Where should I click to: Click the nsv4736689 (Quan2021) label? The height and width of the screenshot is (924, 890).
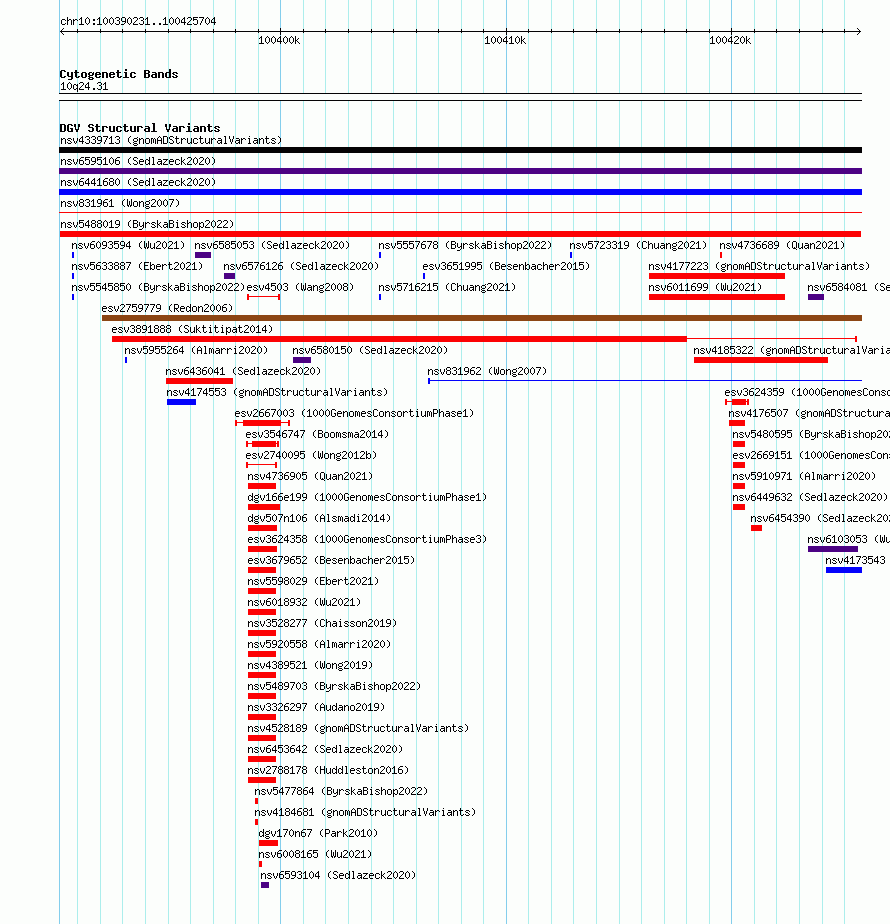782,245
